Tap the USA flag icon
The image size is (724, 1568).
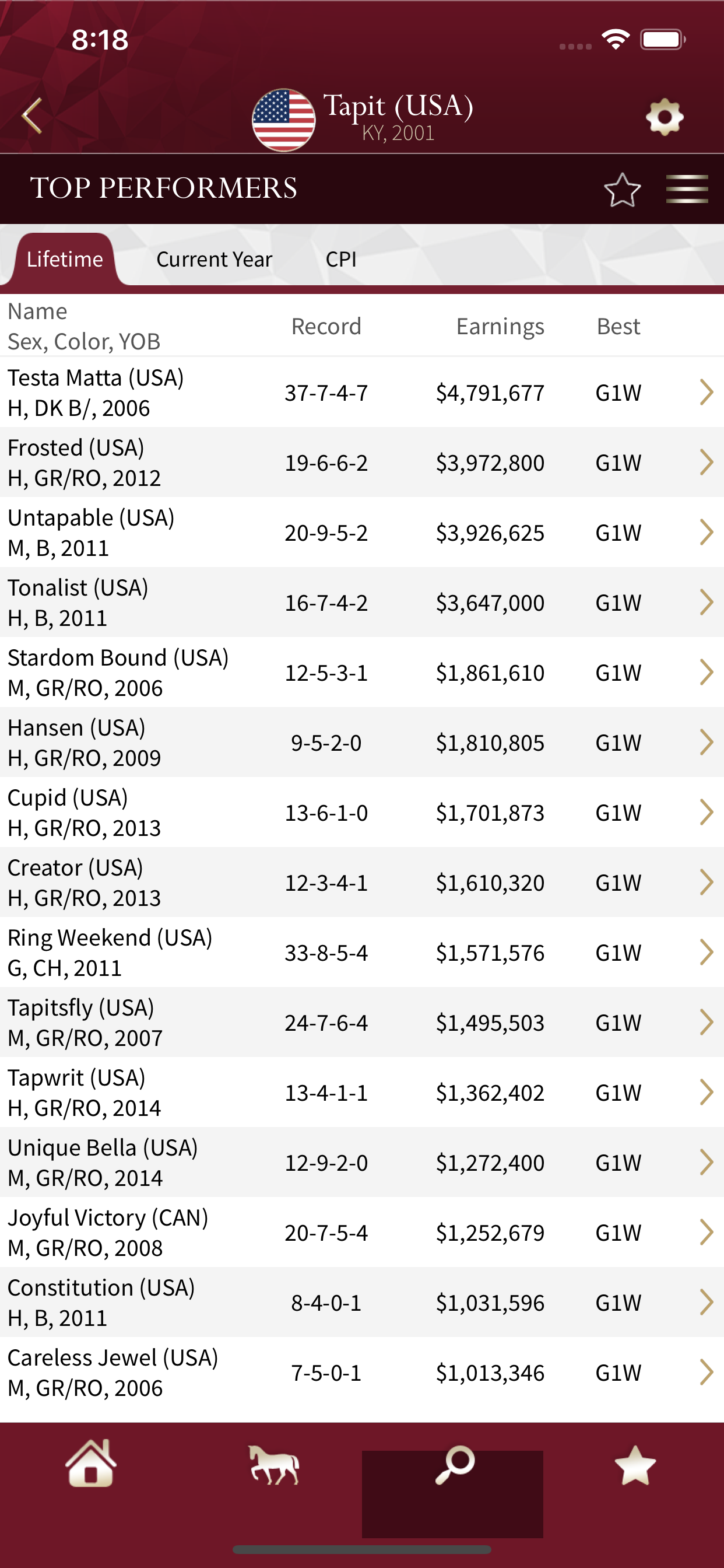coord(283,120)
